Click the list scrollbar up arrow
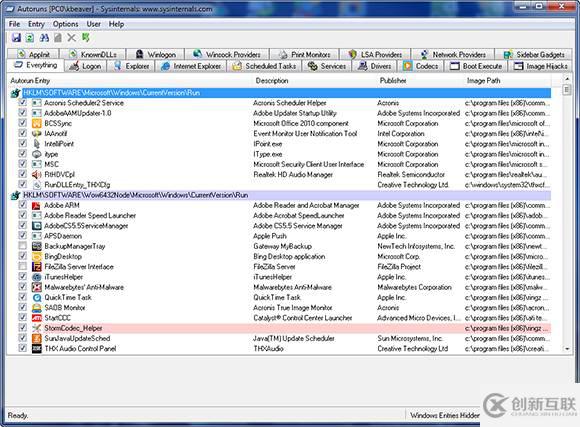Image resolution: width=580 pixels, height=427 pixels. 567,79
